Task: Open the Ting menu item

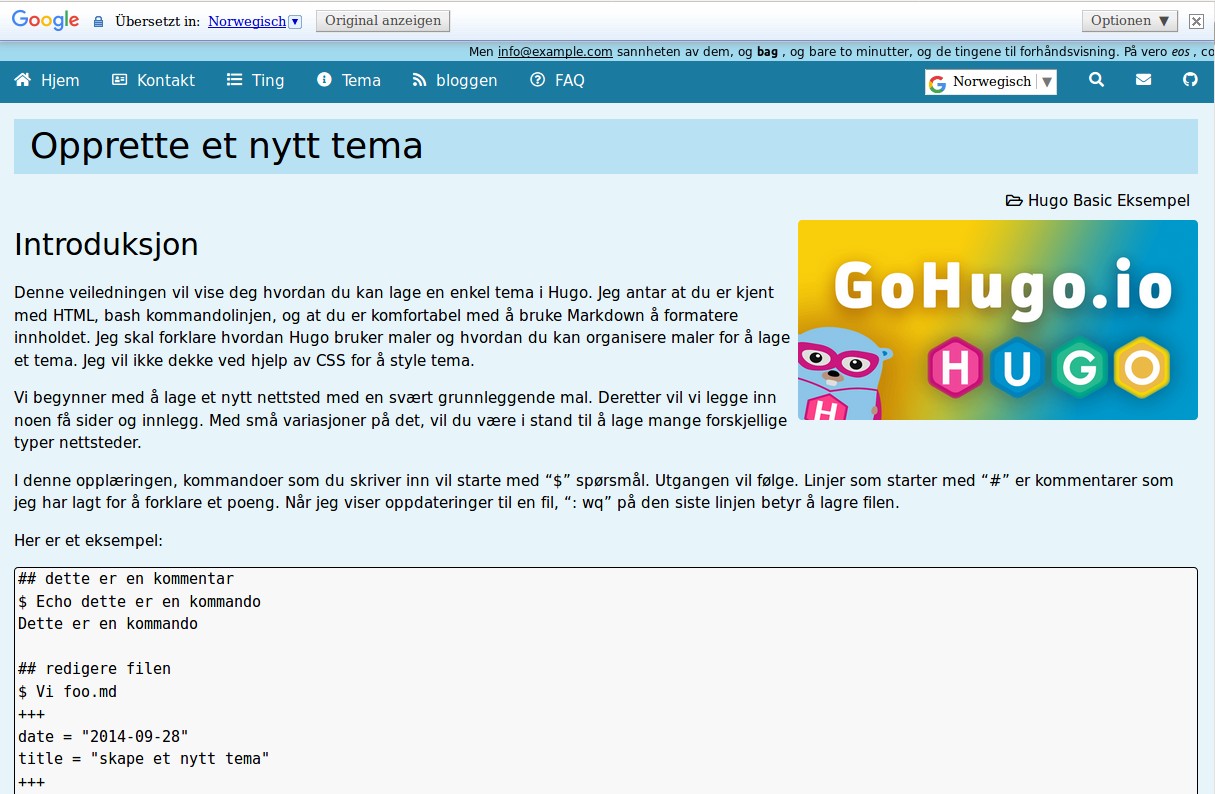Action: pos(256,80)
